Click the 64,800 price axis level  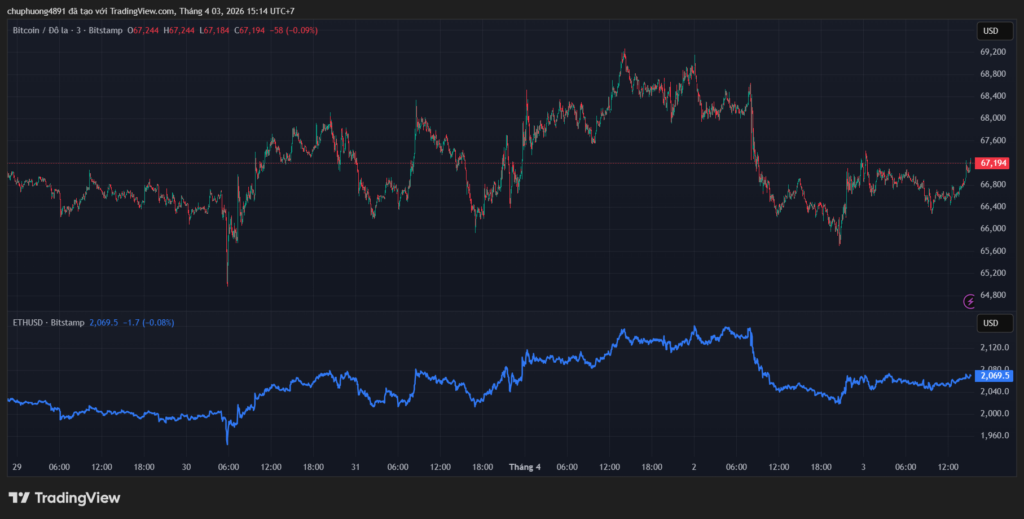(992, 295)
